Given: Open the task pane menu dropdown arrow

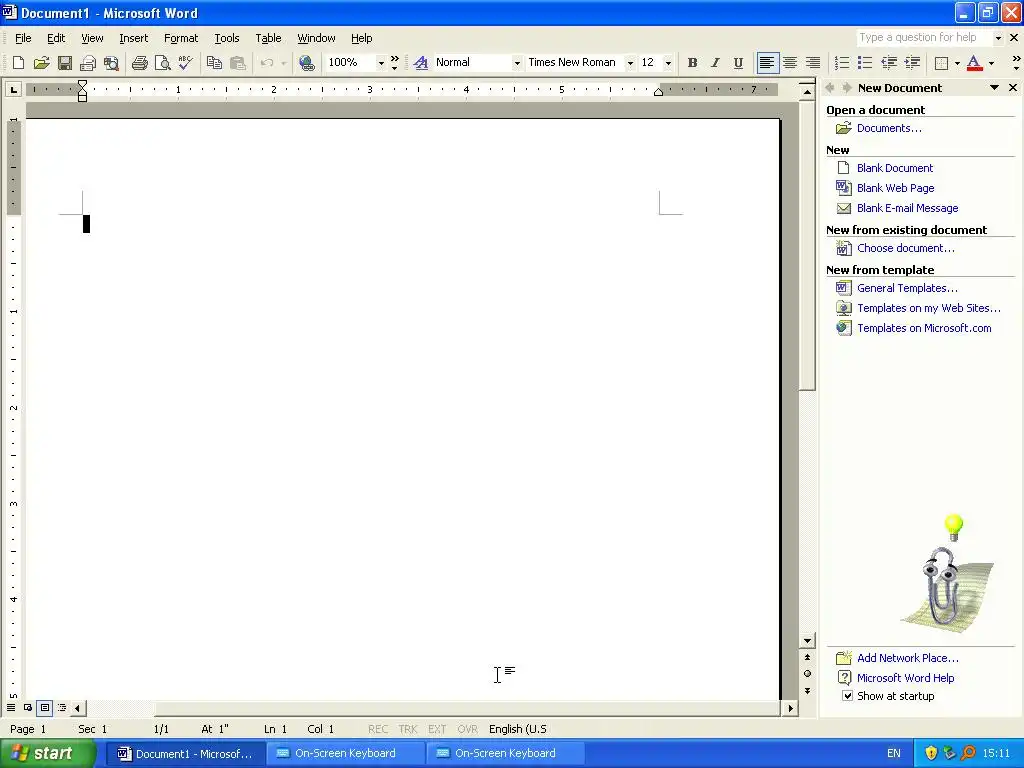Looking at the screenshot, I should pyautogui.click(x=994, y=88).
